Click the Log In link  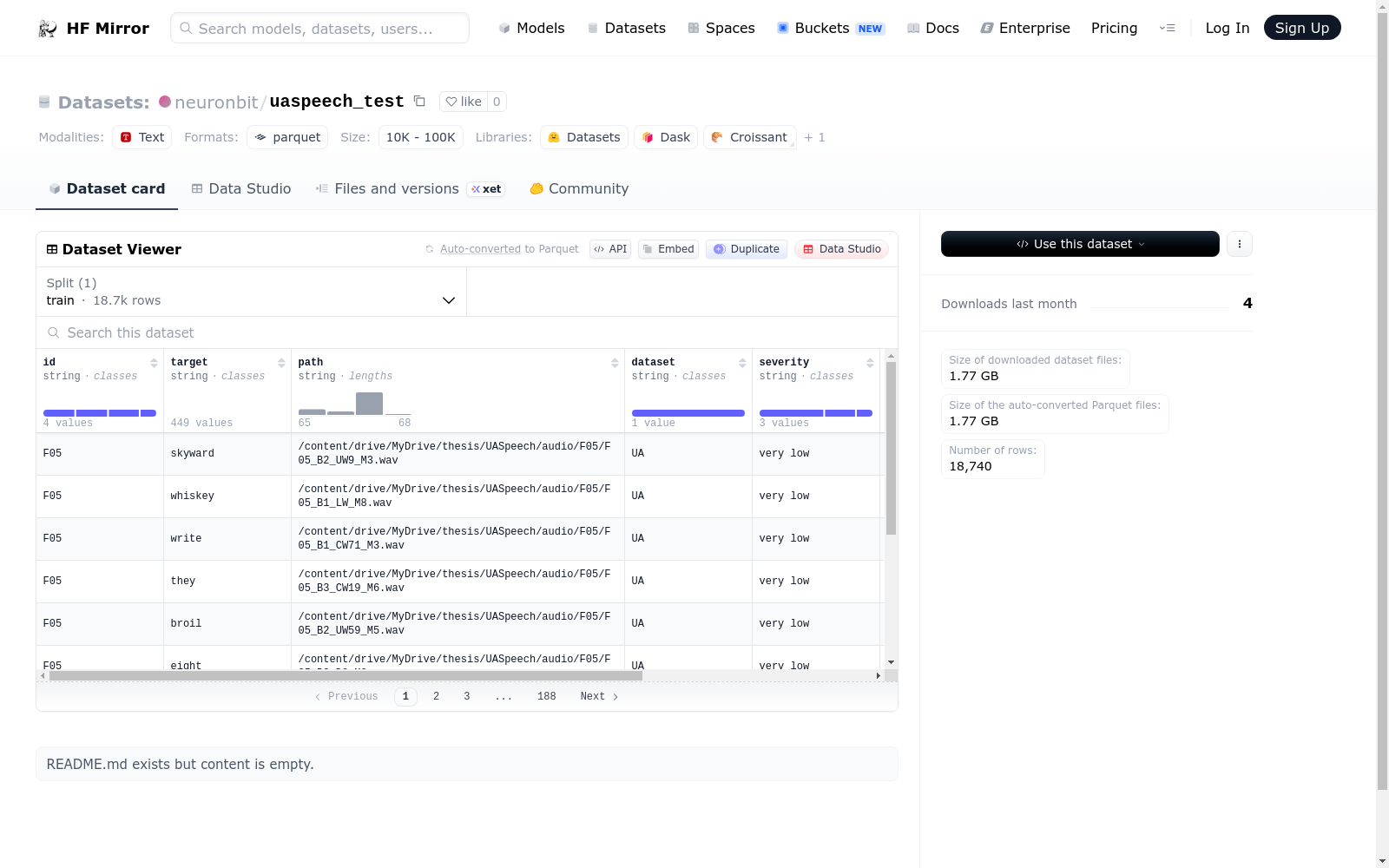pos(1228,28)
